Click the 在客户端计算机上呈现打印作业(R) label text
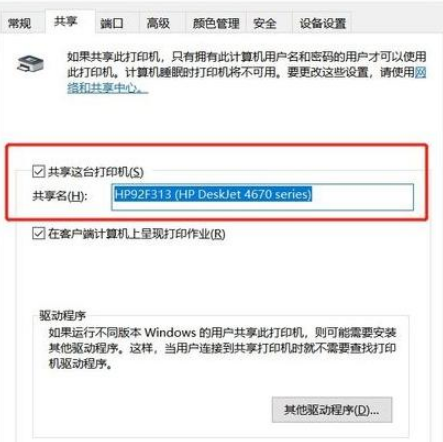 click(137, 234)
